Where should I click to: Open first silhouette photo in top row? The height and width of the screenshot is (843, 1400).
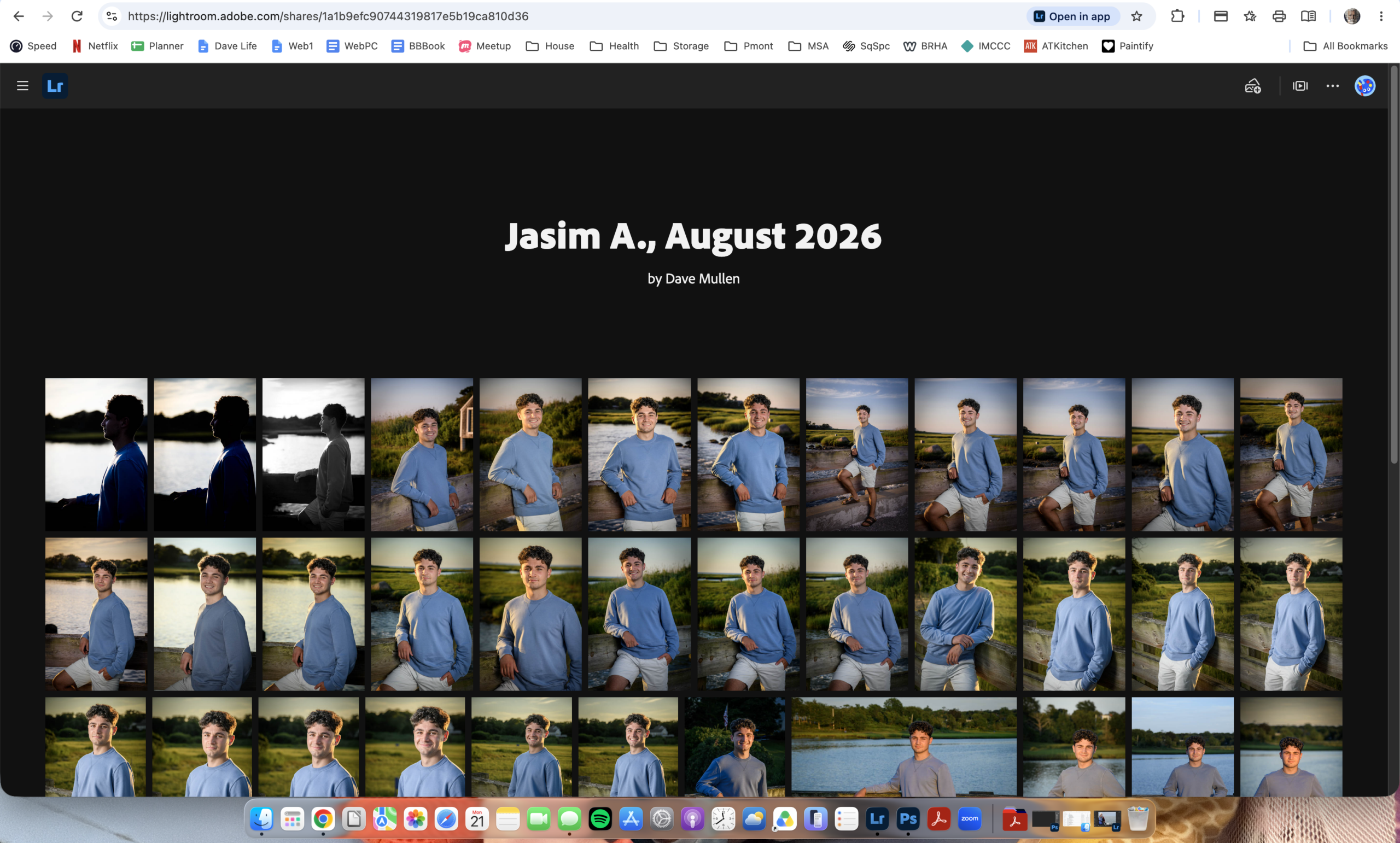tap(97, 455)
